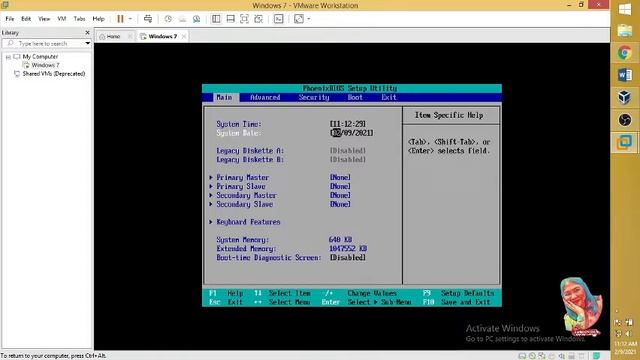Screen dimensions: 640x360
Task: Select the Boot menu in BIOS
Action: click(x=355, y=98)
